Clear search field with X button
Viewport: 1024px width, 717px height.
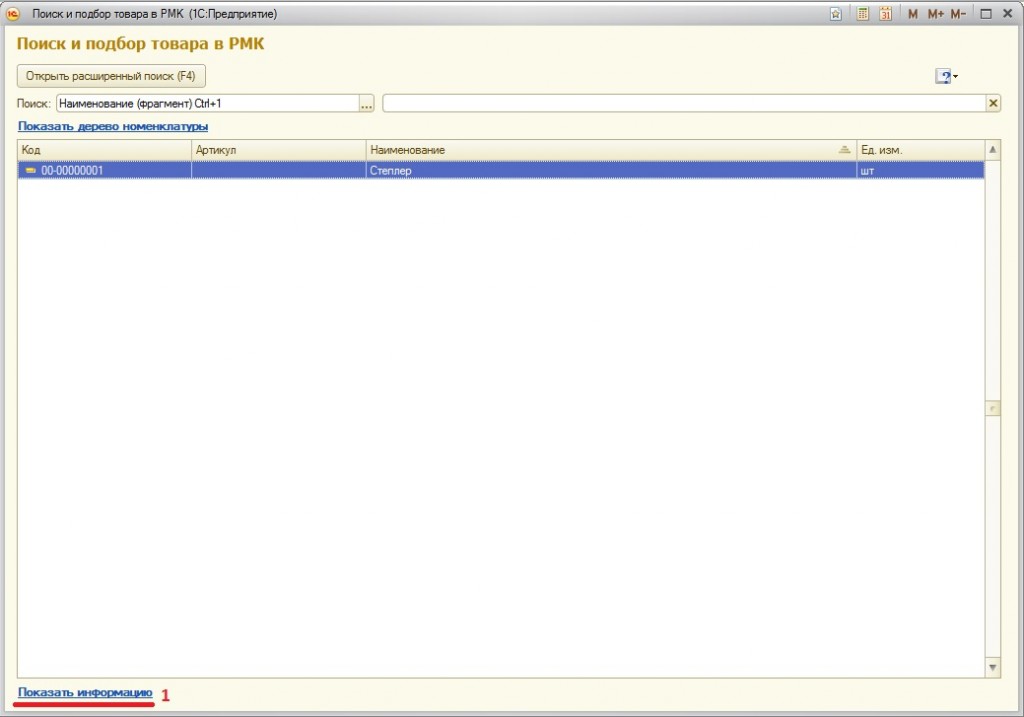pos(993,103)
